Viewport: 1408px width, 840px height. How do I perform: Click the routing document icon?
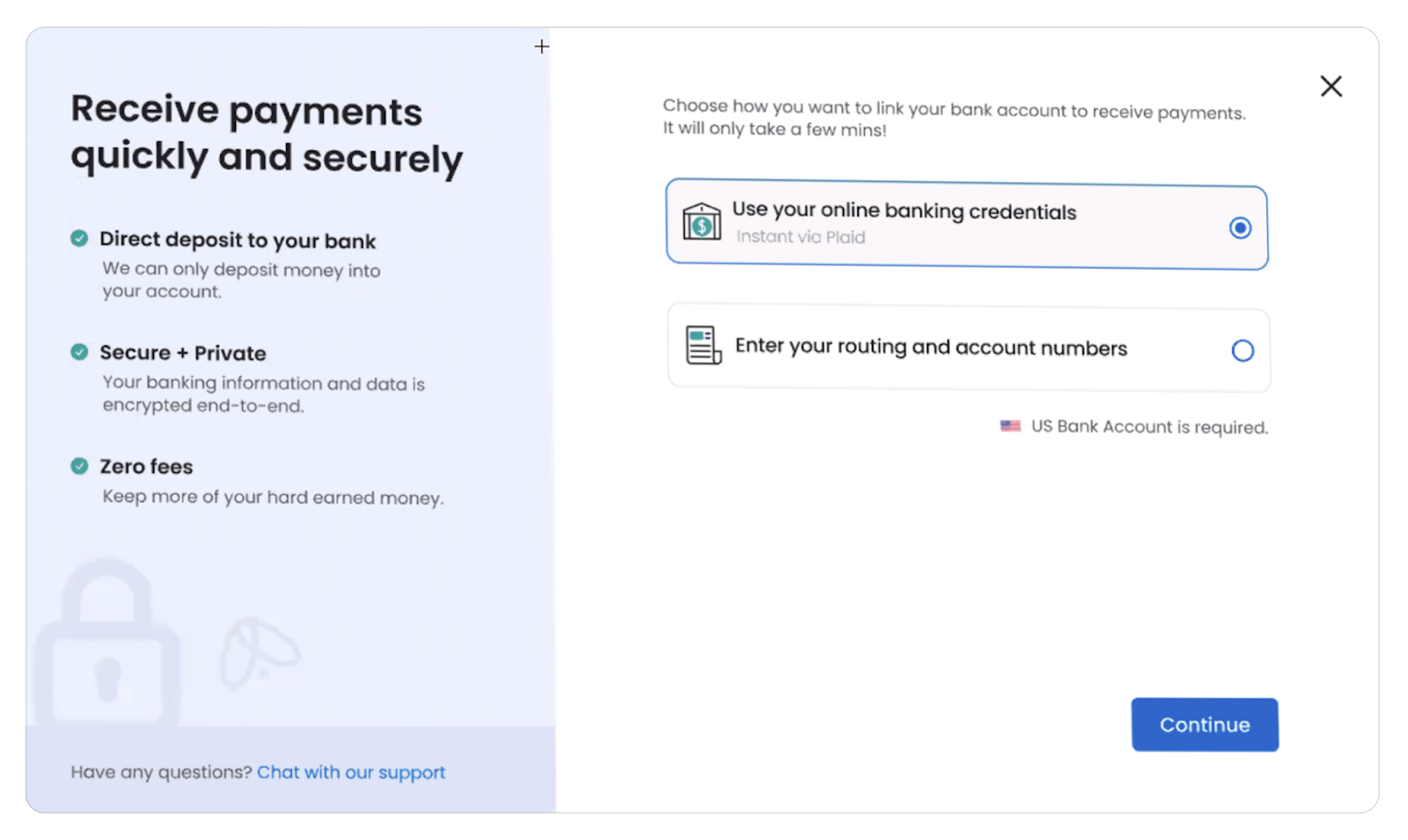point(703,346)
